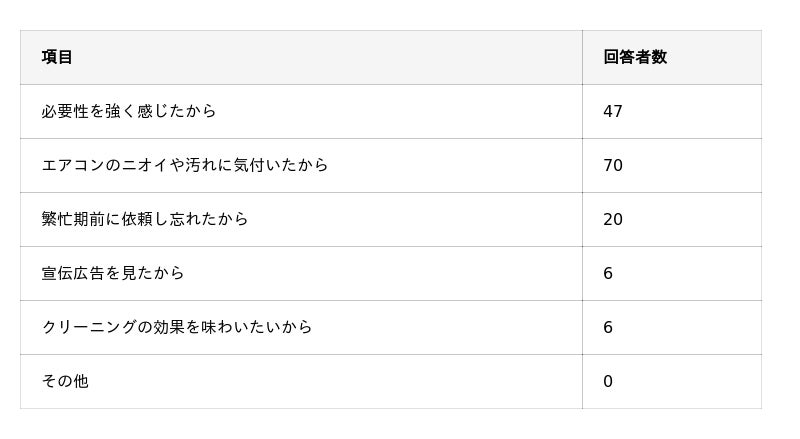Select the 宣伝広告を見たから row label
The image size is (800, 439).
(113, 273)
